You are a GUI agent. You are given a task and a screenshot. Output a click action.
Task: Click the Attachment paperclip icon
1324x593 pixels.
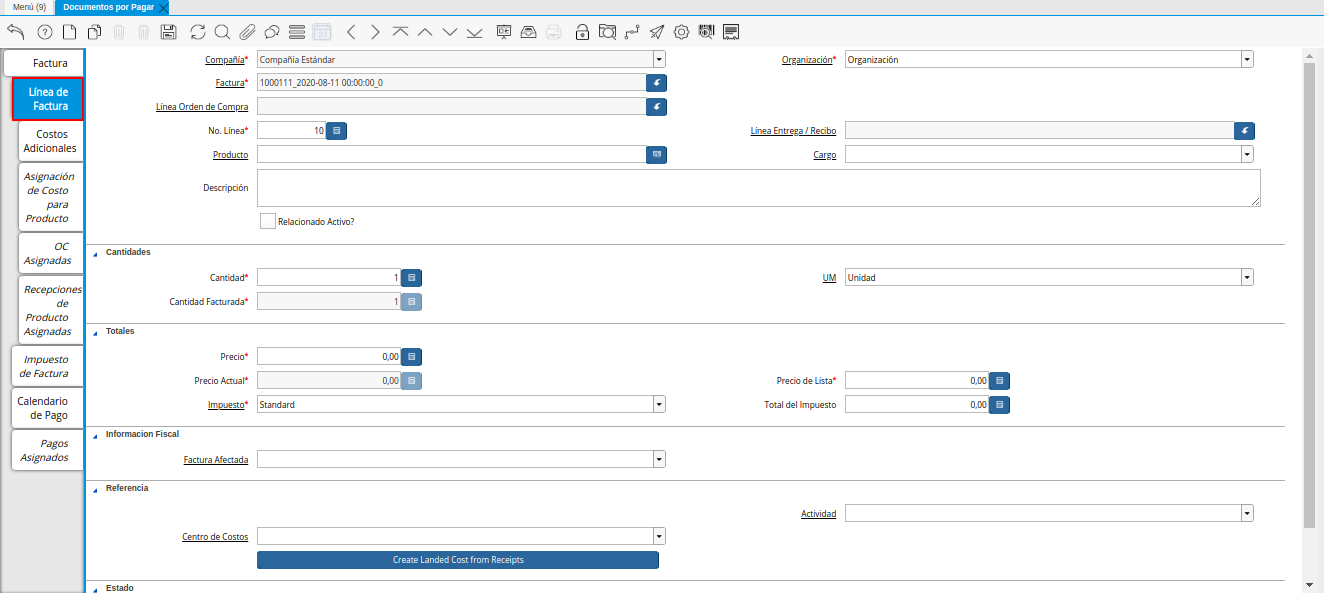tap(247, 32)
